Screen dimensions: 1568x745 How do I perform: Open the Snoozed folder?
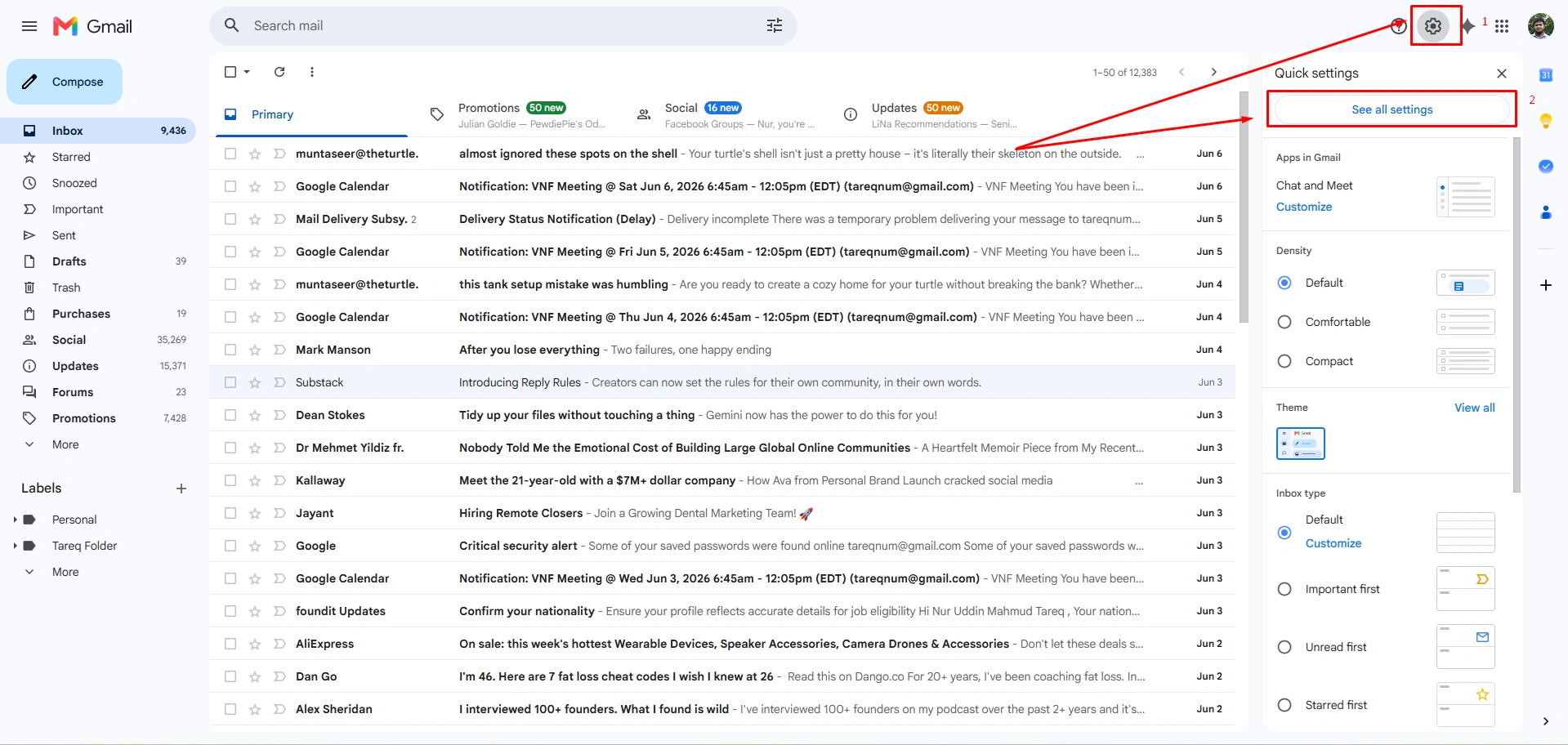[x=74, y=183]
